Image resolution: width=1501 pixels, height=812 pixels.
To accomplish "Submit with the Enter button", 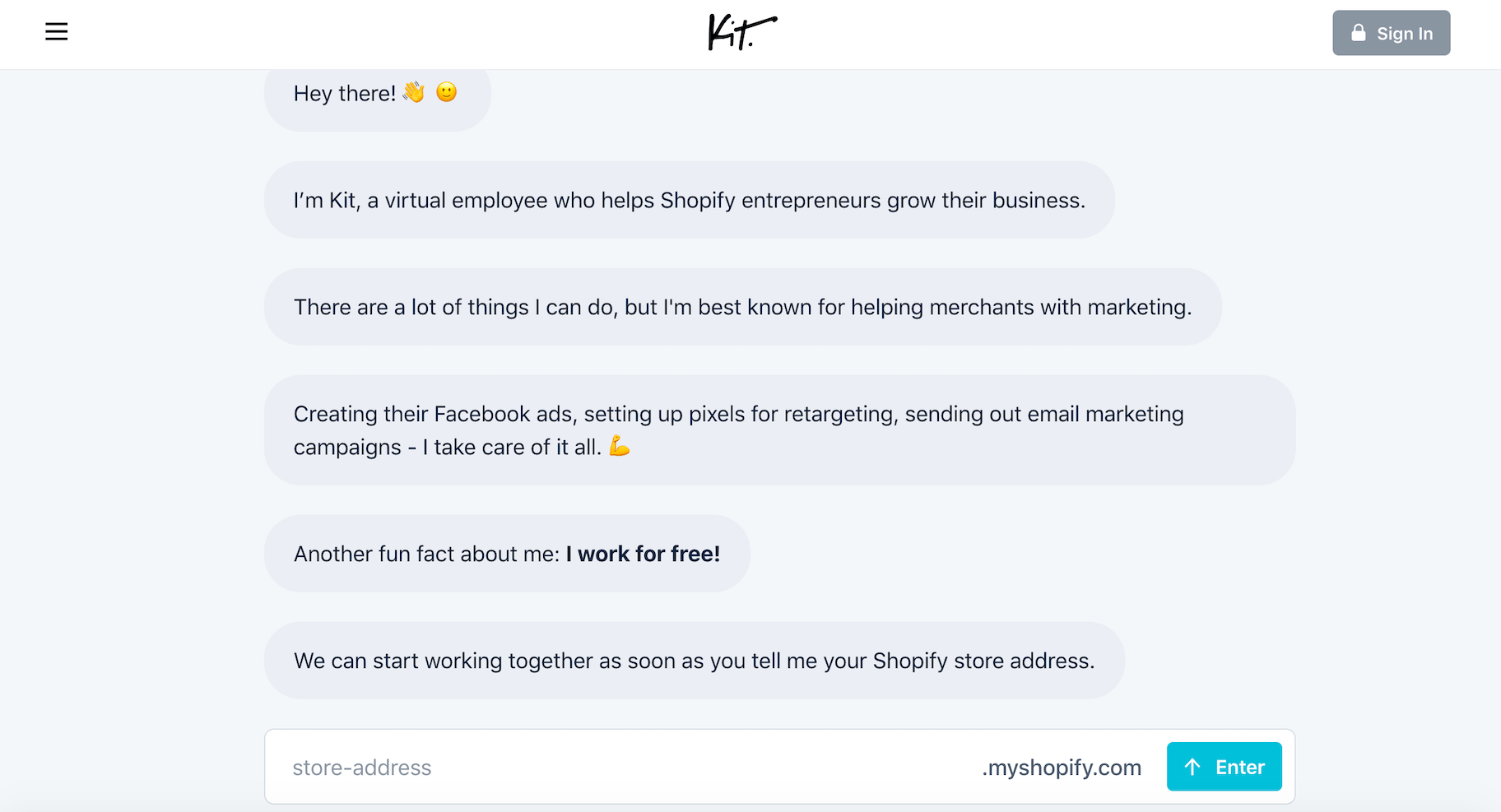I will tap(1224, 767).
